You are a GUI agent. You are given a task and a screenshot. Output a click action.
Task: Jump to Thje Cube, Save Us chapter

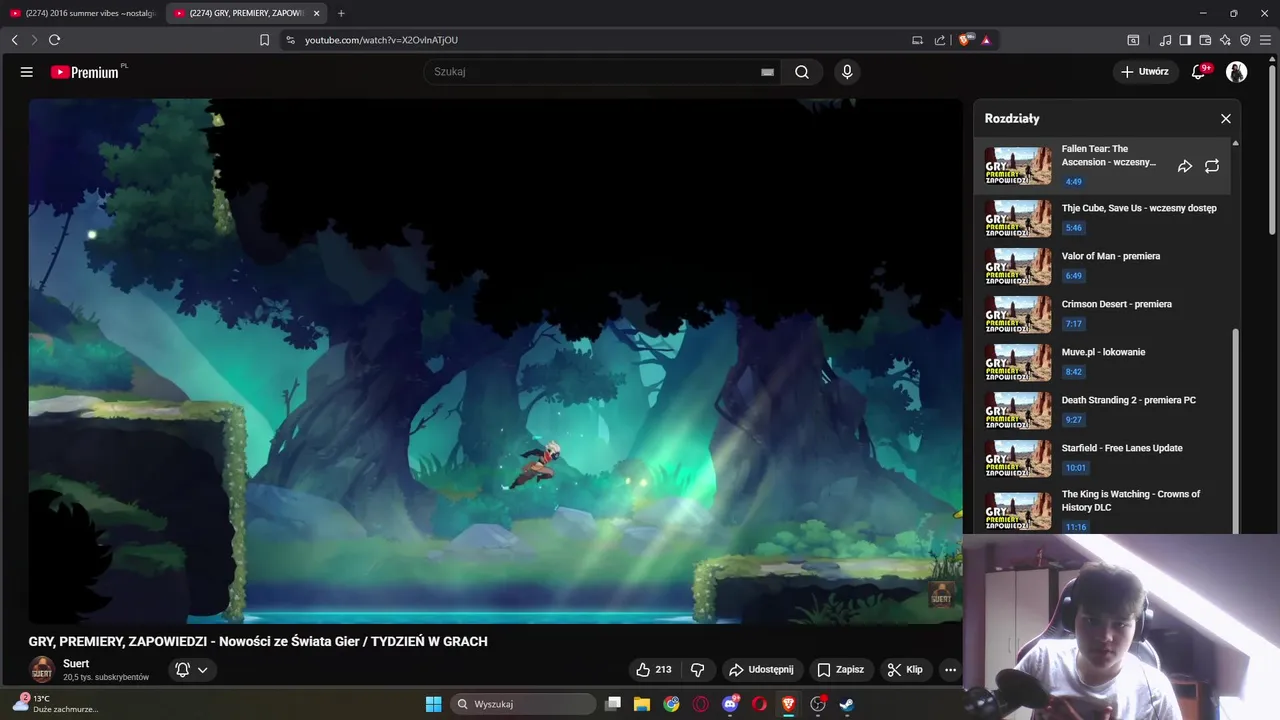[x=1103, y=218]
